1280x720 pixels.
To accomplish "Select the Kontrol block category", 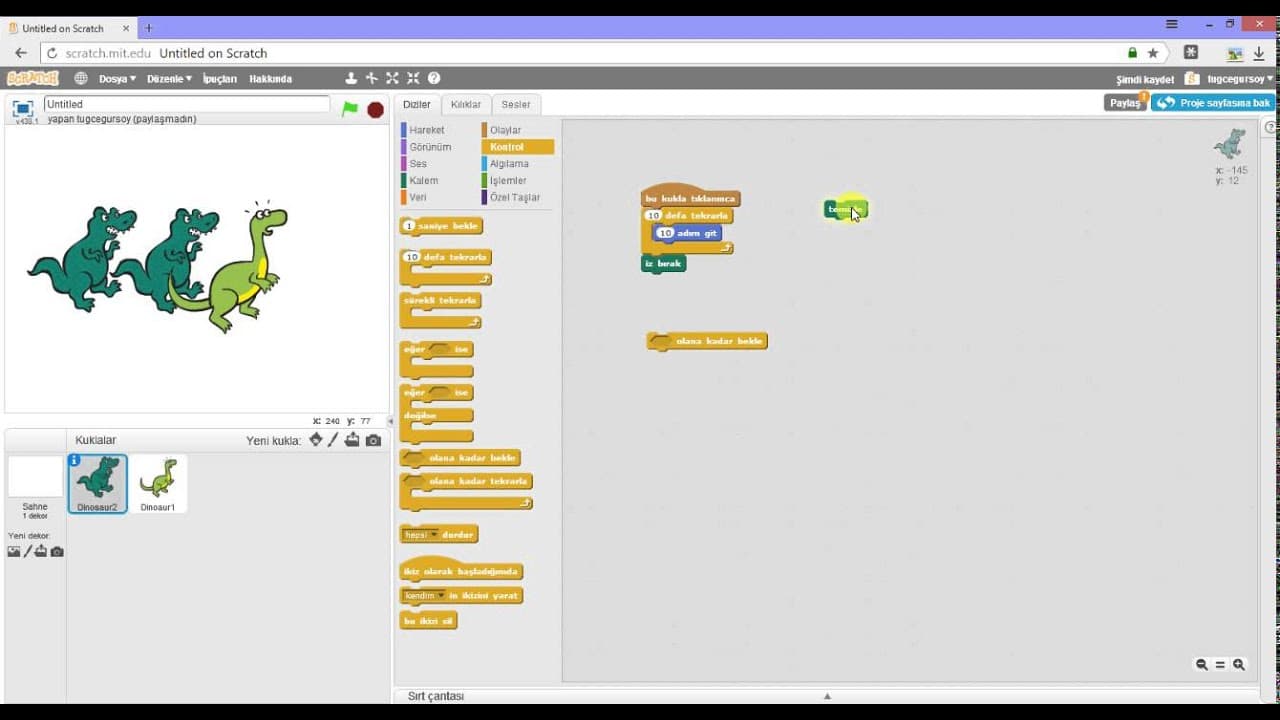I will tap(507, 147).
